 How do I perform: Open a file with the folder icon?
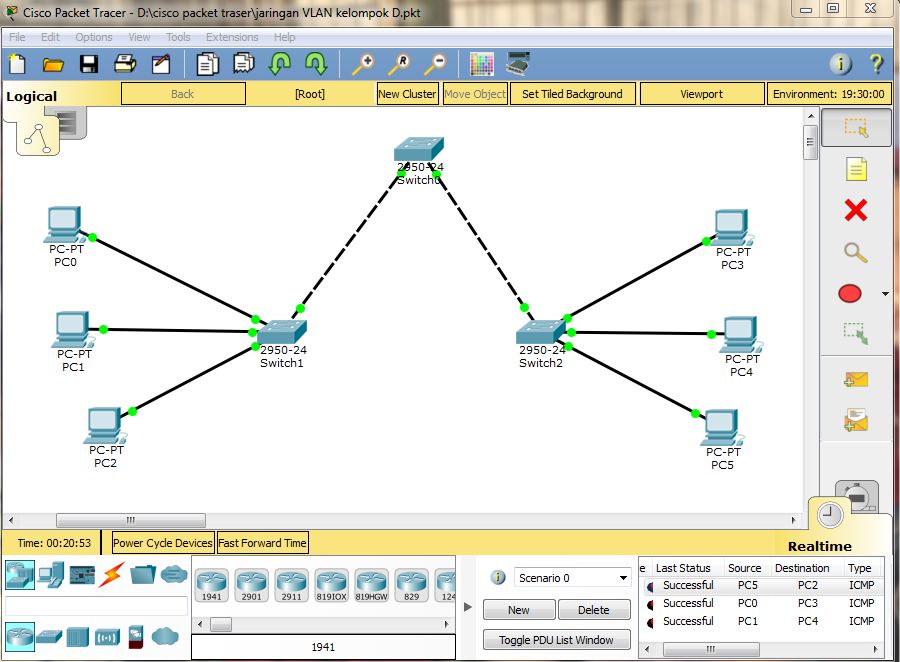53,64
